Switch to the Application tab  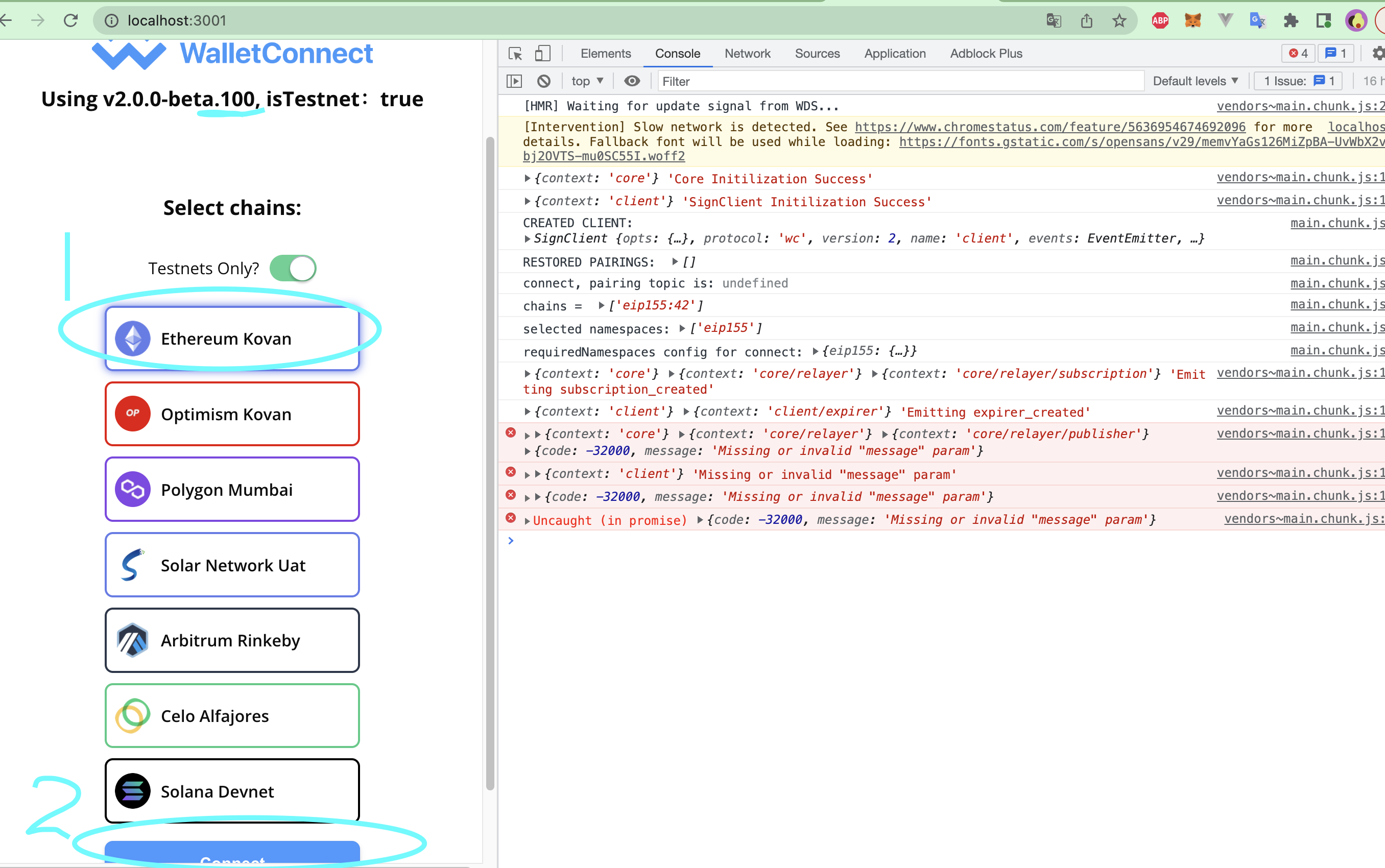[895, 54]
